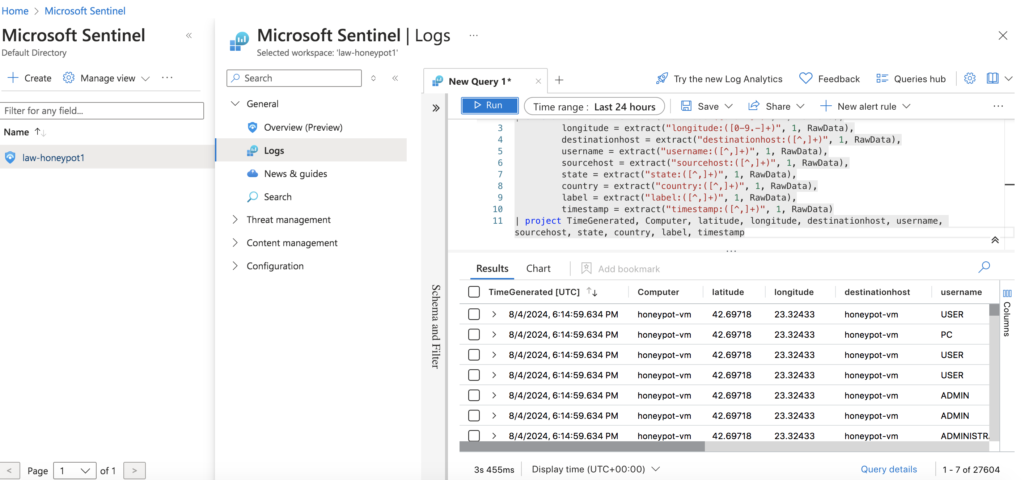The image size is (1024, 480).
Task: Click the username column header
Action: pyautogui.click(x=961, y=292)
